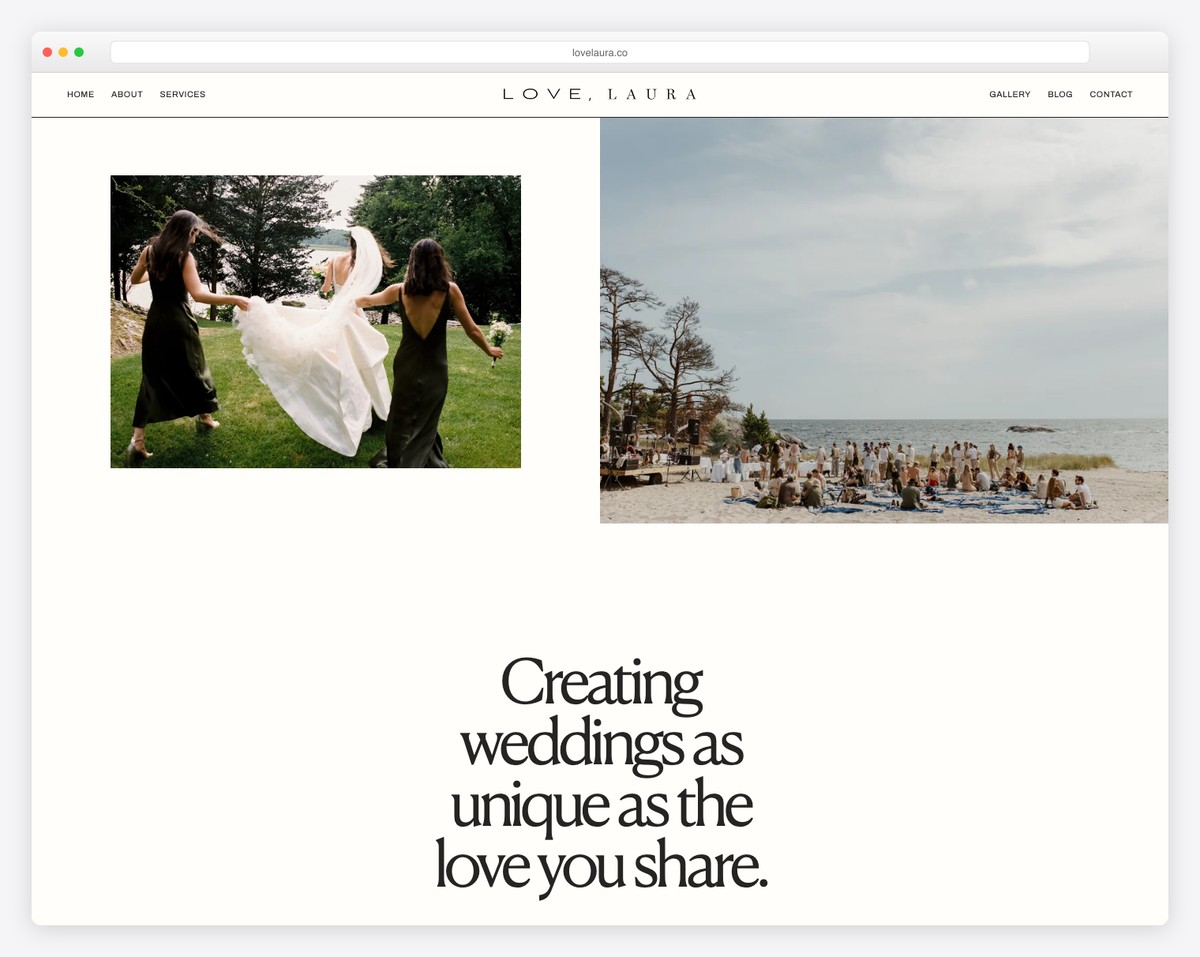
Task: Open the CONTACT page
Action: (x=1110, y=94)
